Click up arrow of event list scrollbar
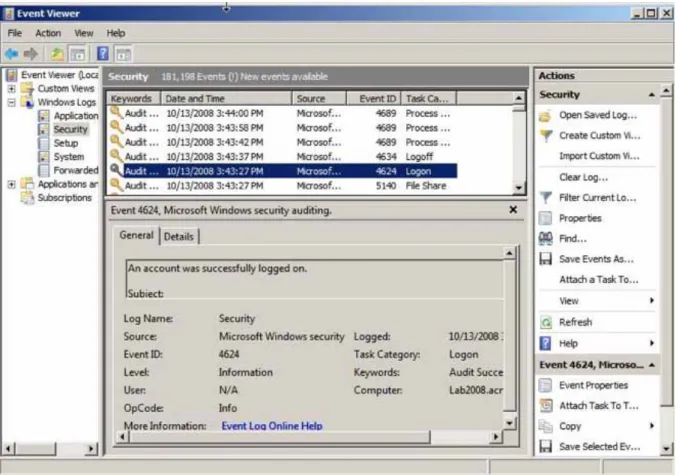 pos(518,98)
